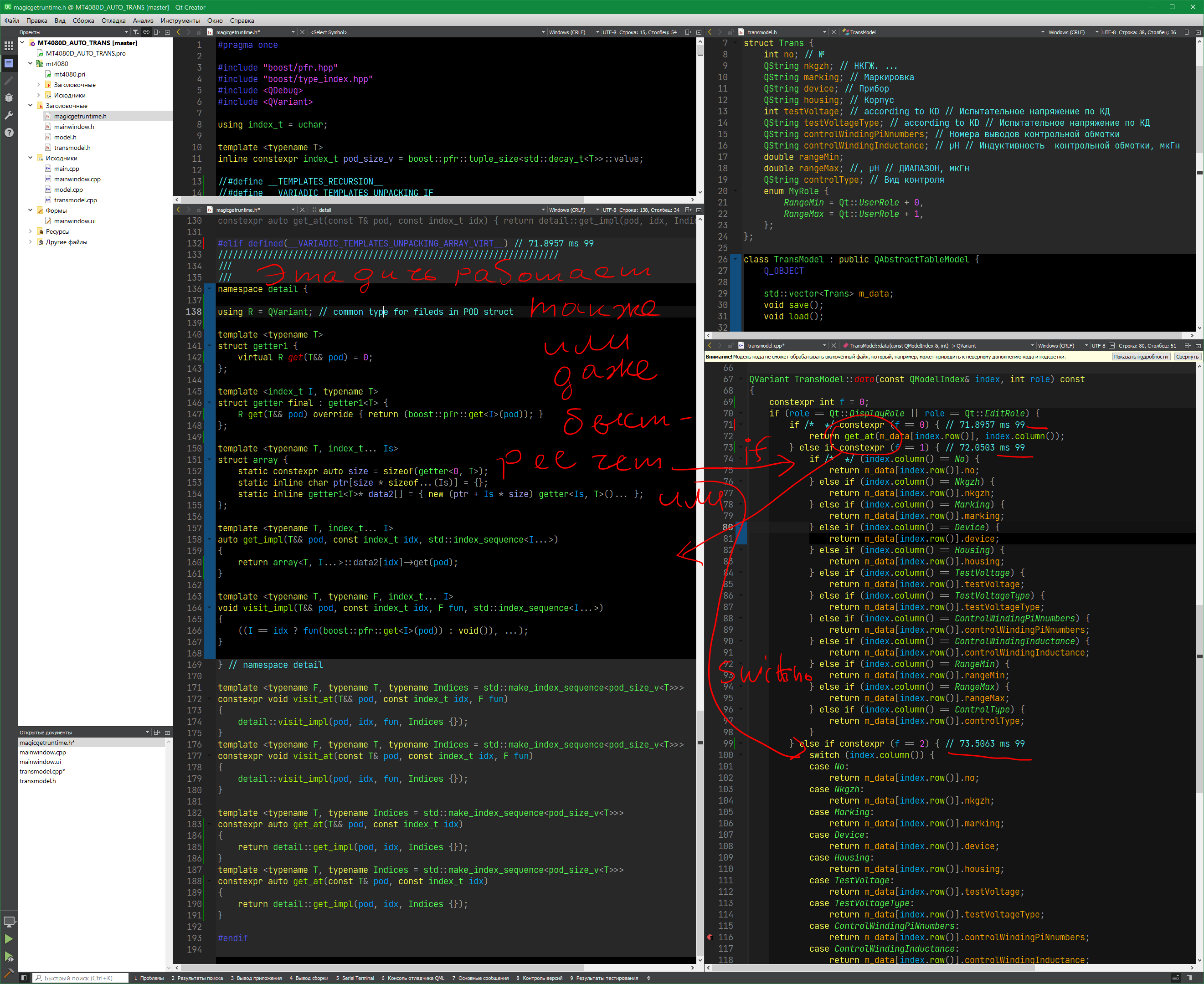1204x984 pixels.
Task: Open the Welcome mode grid icon
Action: pos(9,46)
